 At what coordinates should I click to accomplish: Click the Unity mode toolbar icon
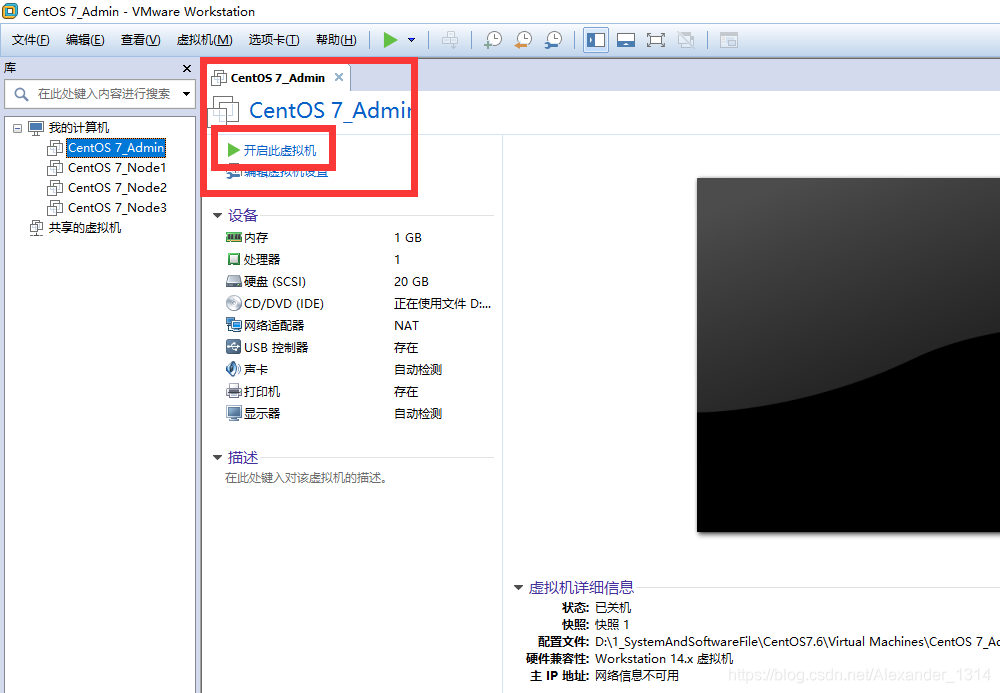pos(686,40)
